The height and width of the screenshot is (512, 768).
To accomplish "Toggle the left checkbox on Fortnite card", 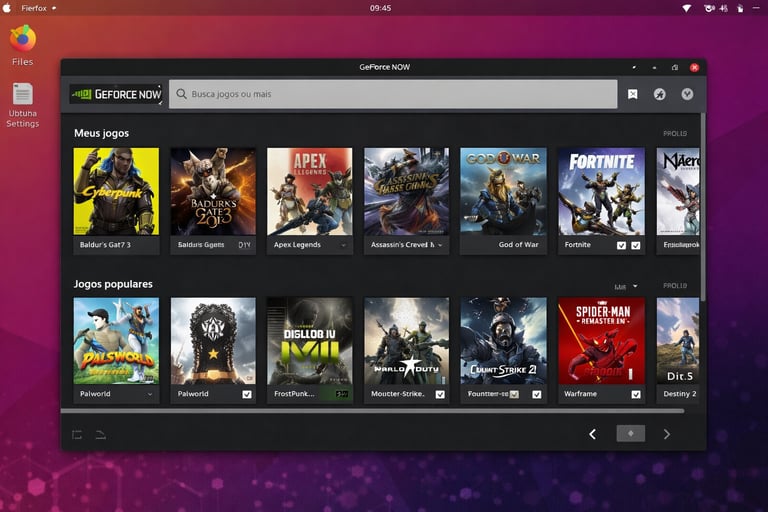I will 621,245.
